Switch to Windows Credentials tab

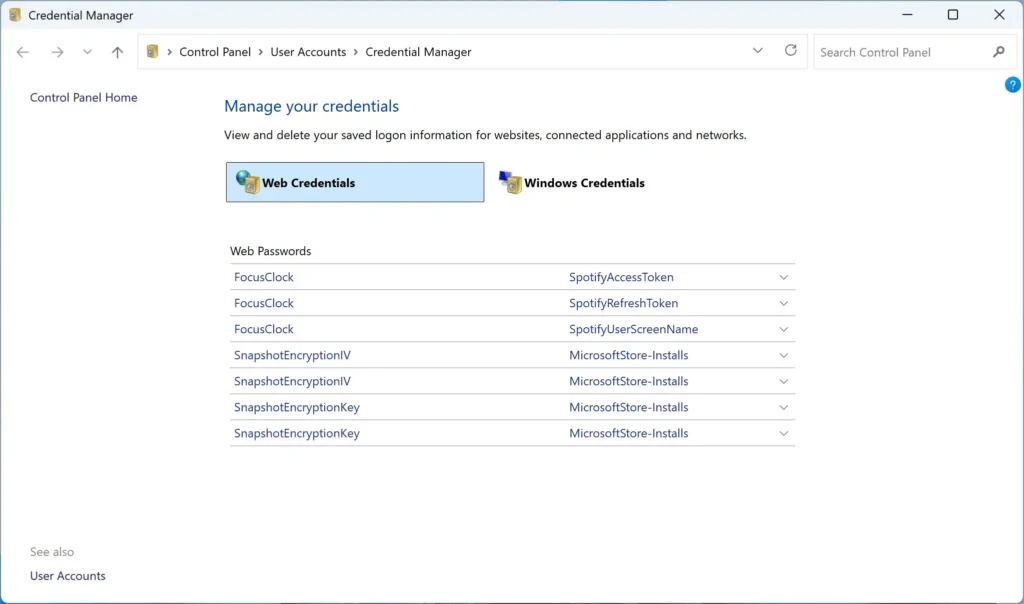[x=571, y=183]
